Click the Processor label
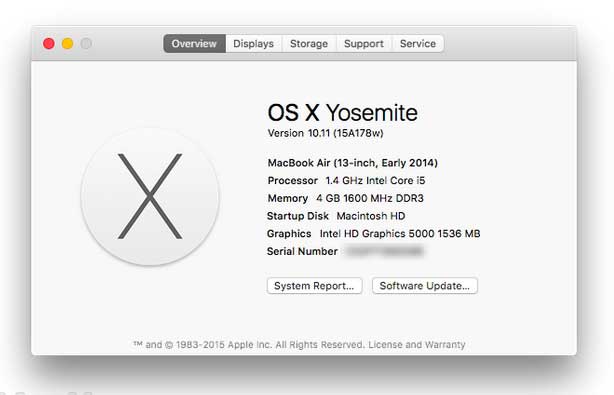Viewport: 614px width, 395px height. point(293,180)
